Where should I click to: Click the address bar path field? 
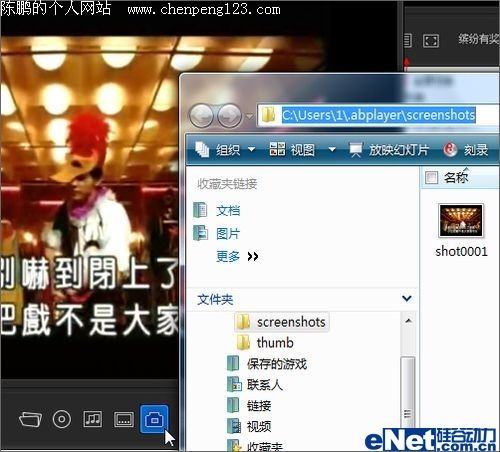coord(379,115)
